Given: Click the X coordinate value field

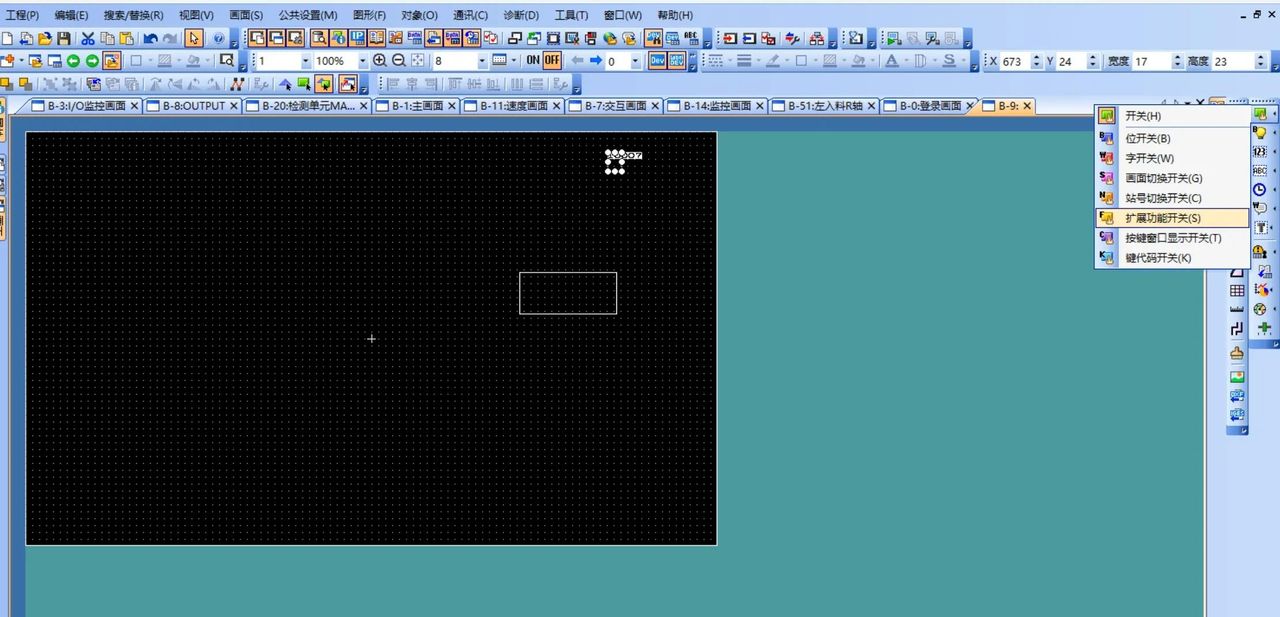Looking at the screenshot, I should point(1013,61).
